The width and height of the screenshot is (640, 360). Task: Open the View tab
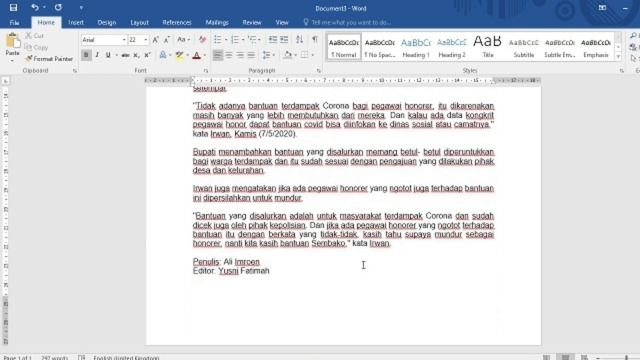282,22
